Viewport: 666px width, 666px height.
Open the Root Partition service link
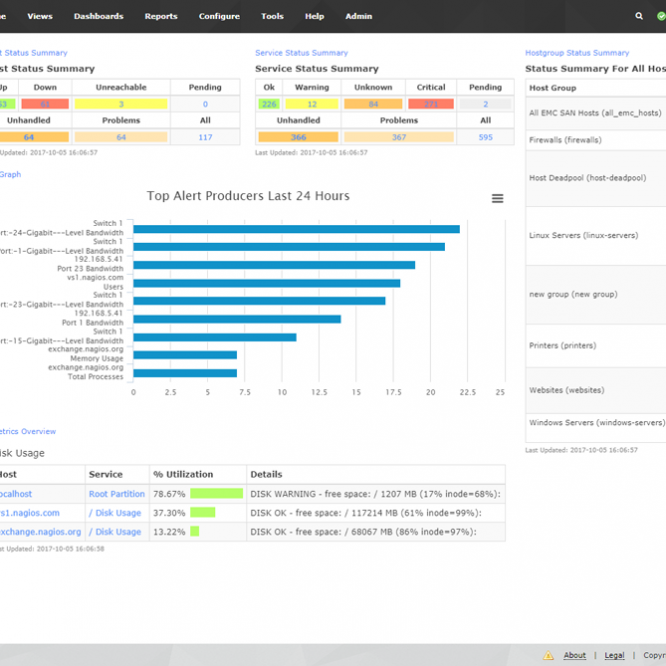117,494
